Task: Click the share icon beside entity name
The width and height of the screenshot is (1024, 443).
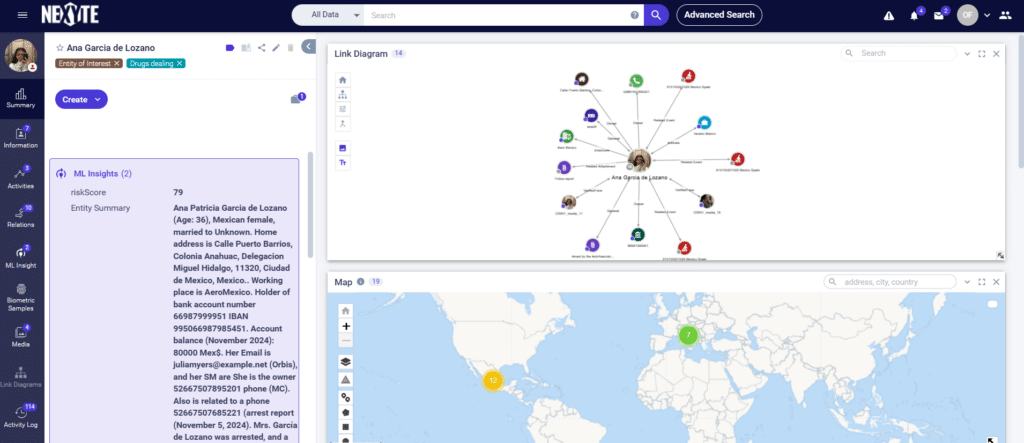Action: click(261, 48)
